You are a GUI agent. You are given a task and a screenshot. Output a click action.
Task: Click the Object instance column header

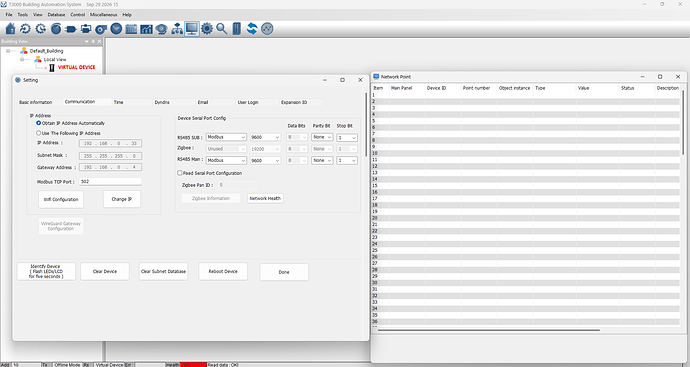514,88
